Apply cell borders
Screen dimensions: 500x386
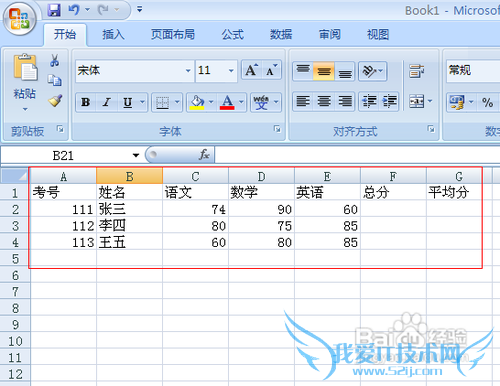coord(163,102)
